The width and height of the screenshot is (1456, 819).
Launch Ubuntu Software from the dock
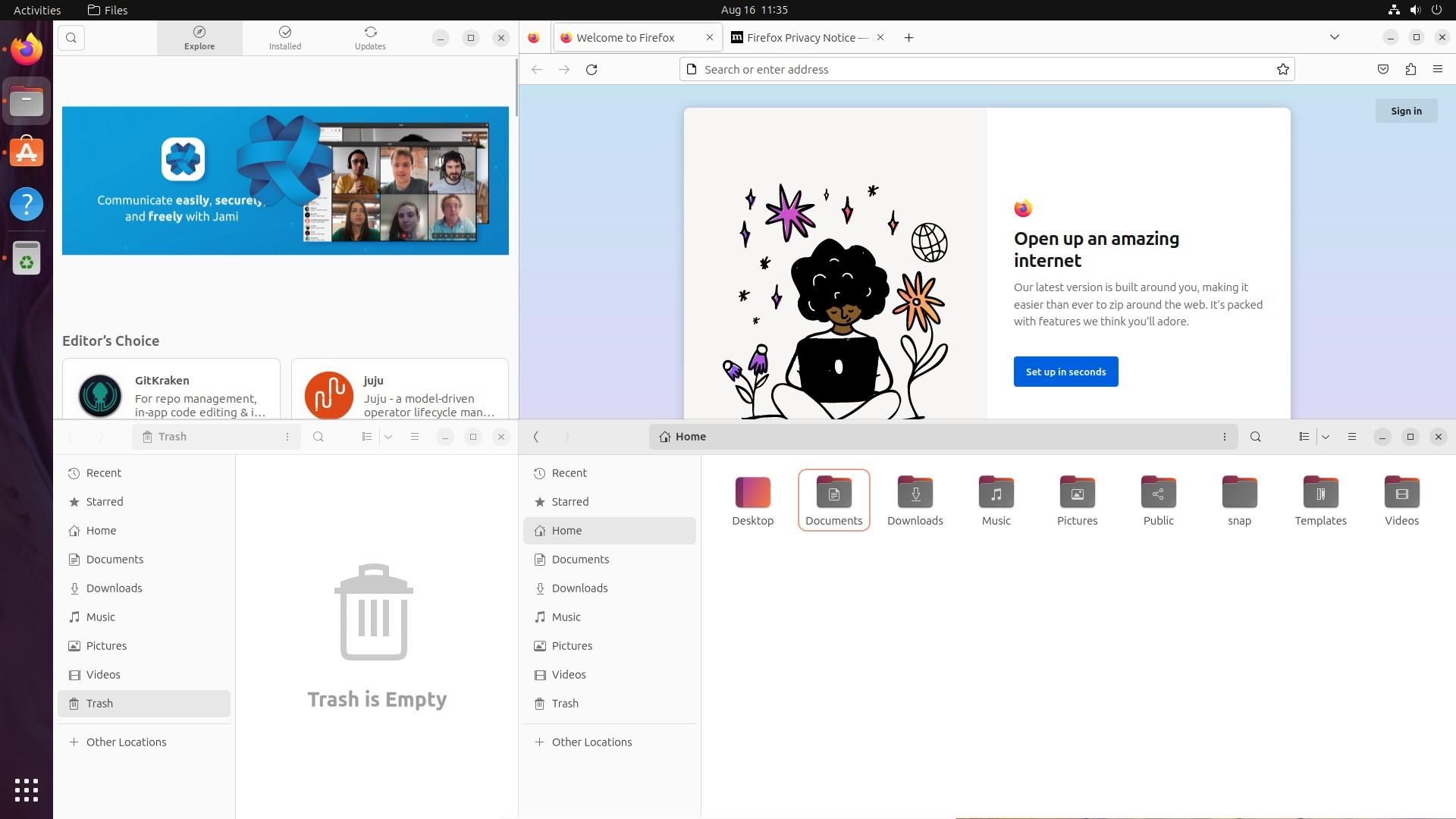pos(27,152)
